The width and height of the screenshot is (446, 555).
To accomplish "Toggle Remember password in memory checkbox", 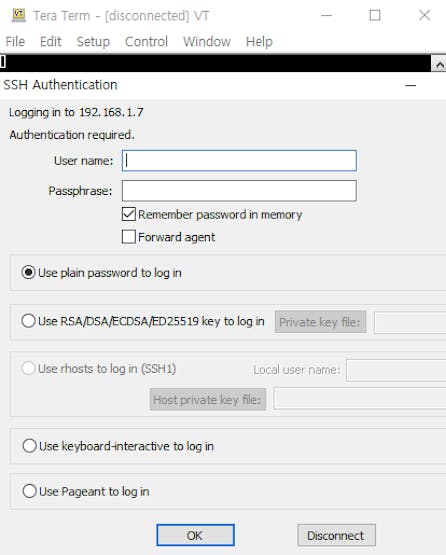I will coord(128,214).
